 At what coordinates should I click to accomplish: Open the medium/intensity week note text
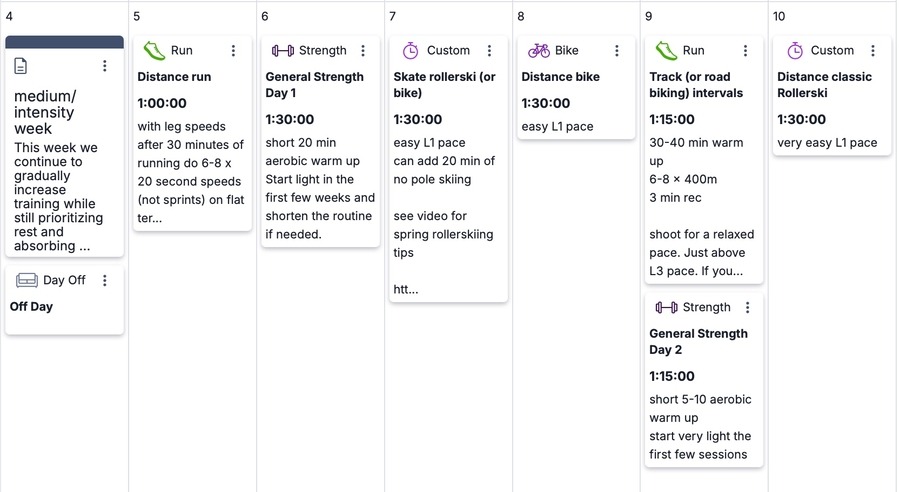click(45, 112)
